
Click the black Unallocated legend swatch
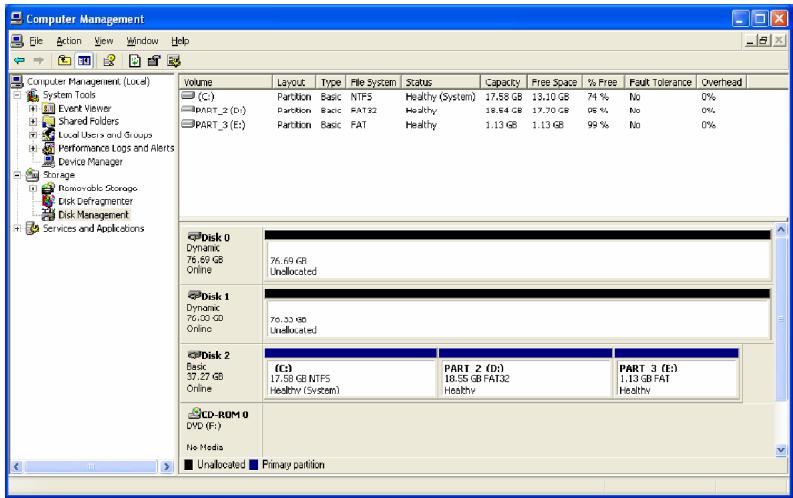[x=189, y=464]
